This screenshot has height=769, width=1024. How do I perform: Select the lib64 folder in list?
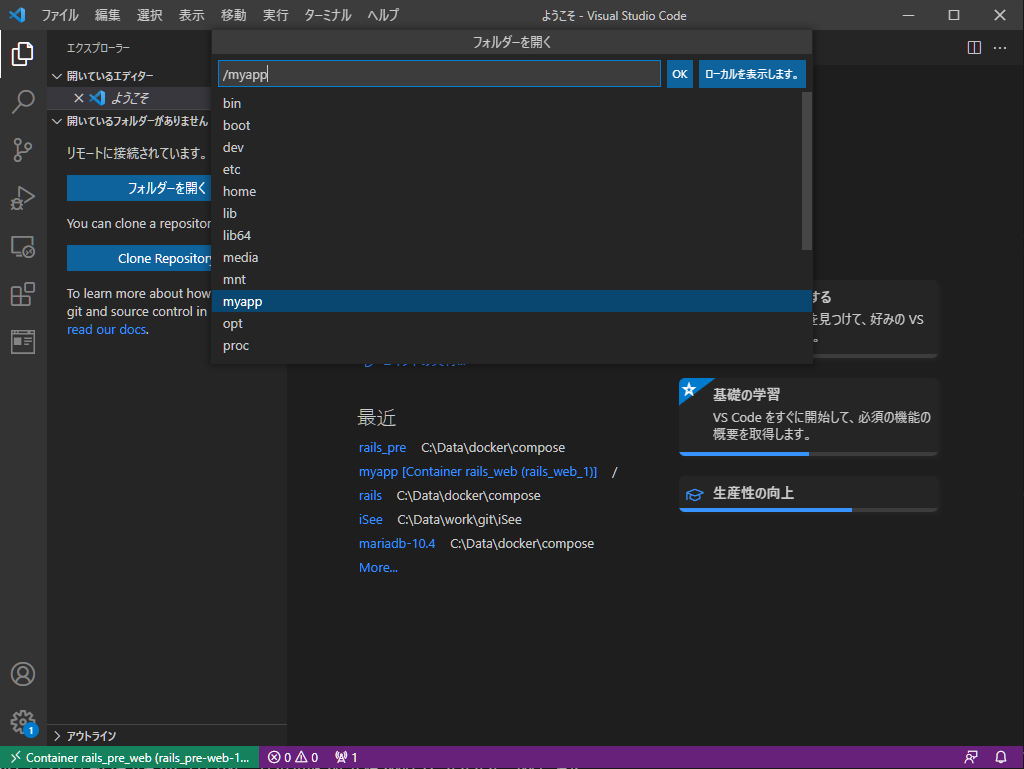pyautogui.click(x=506, y=236)
